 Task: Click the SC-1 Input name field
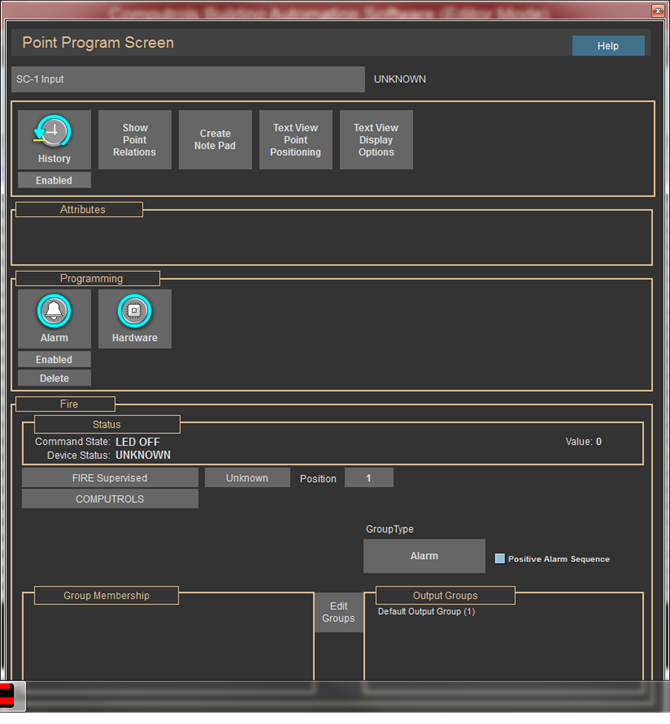(x=188, y=79)
